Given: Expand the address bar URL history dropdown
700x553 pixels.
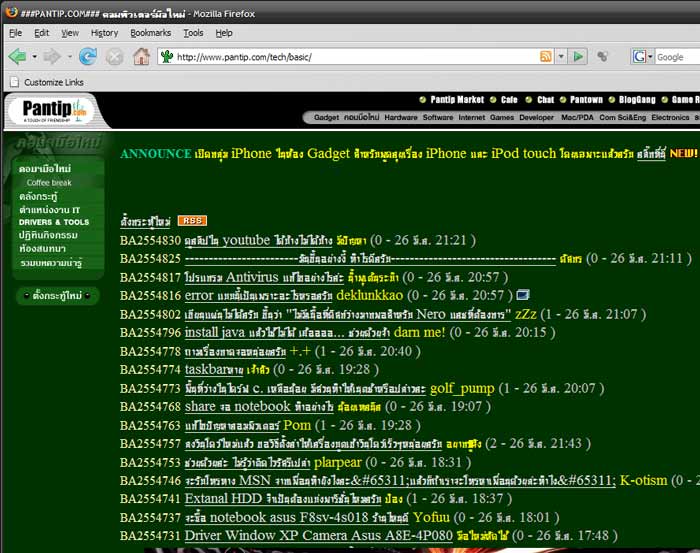Looking at the screenshot, I should [561, 57].
